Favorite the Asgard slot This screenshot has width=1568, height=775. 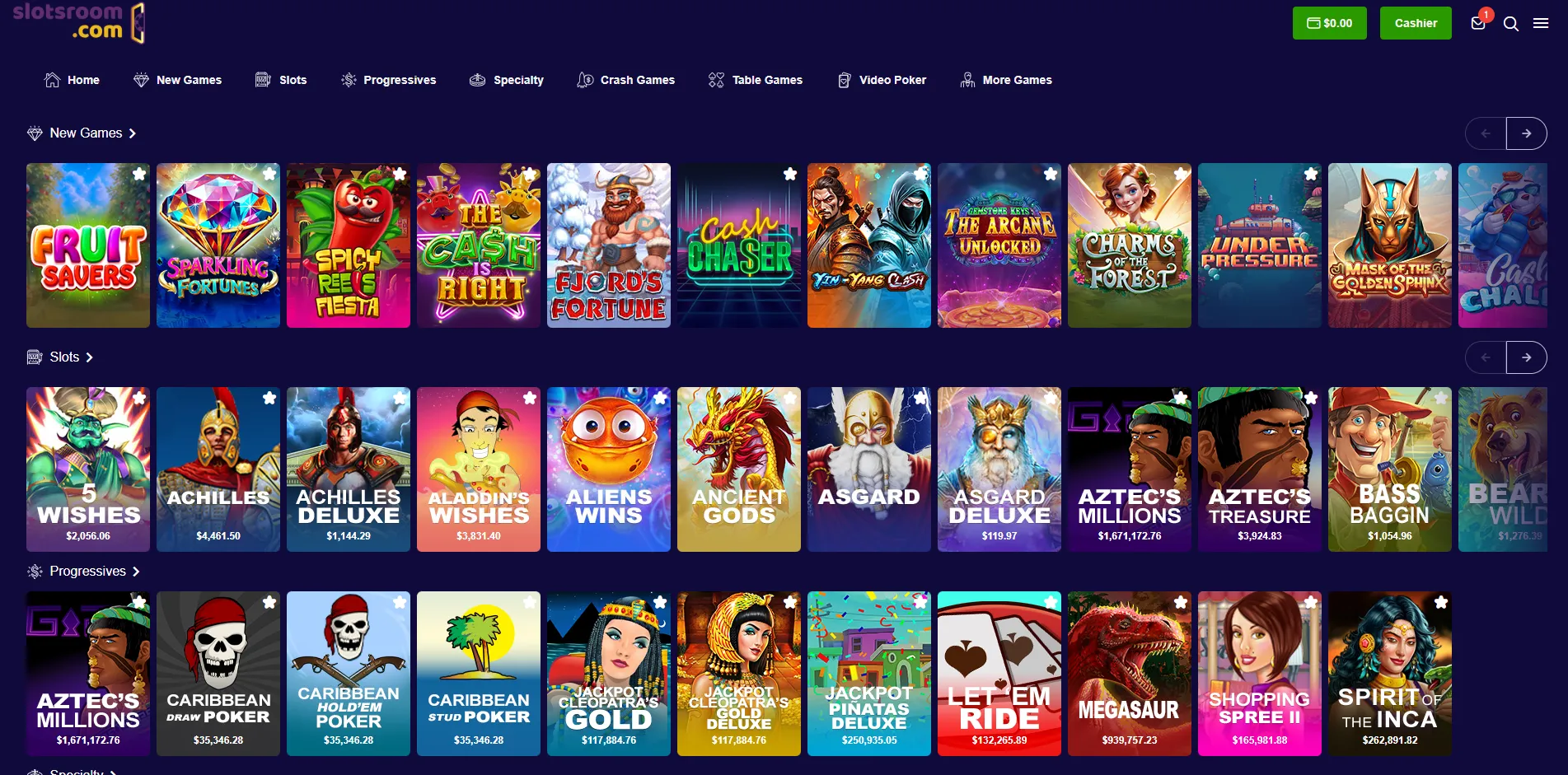[920, 397]
